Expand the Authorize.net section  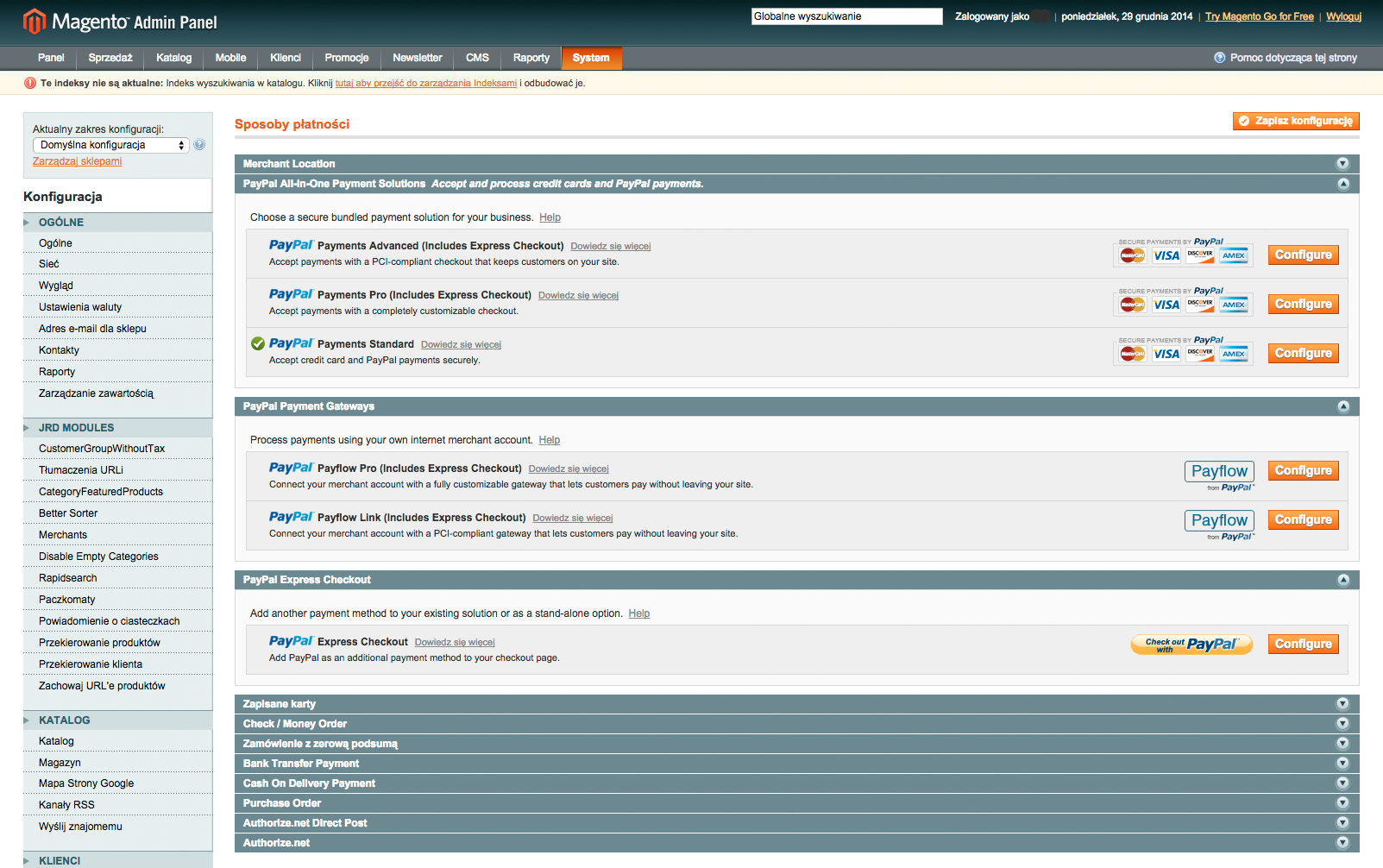point(1342,843)
